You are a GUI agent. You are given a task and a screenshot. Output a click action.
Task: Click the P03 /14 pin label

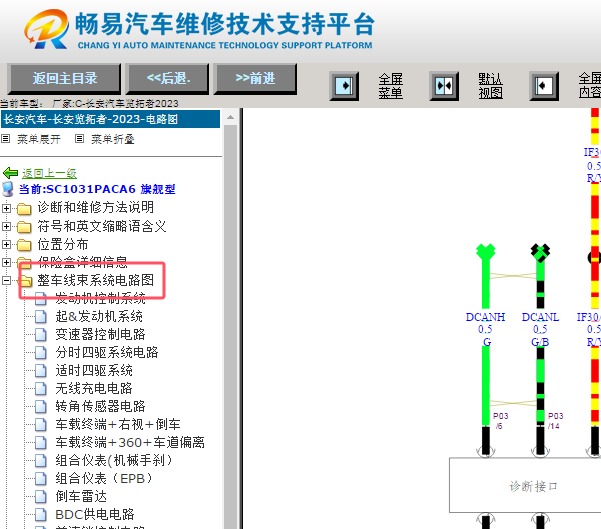pyautogui.click(x=555, y=421)
